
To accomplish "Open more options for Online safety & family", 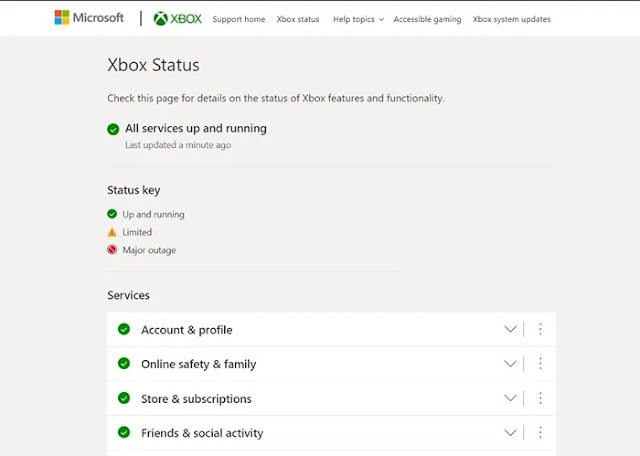I will (x=540, y=363).
